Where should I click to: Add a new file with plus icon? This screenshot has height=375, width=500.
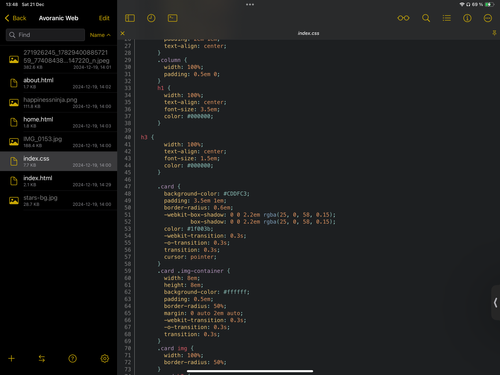click(x=11, y=358)
